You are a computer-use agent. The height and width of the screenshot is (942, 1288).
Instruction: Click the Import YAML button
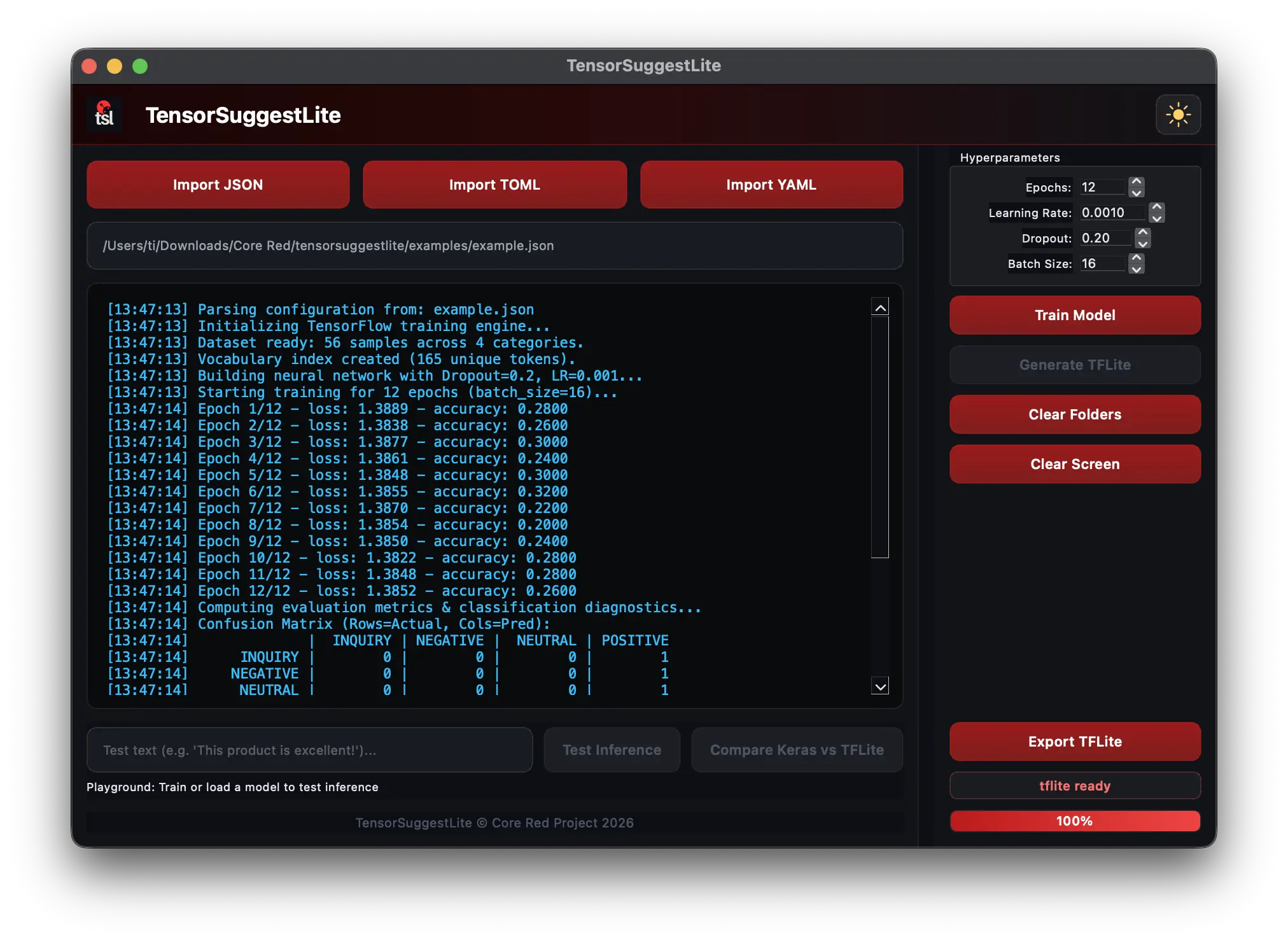point(771,185)
